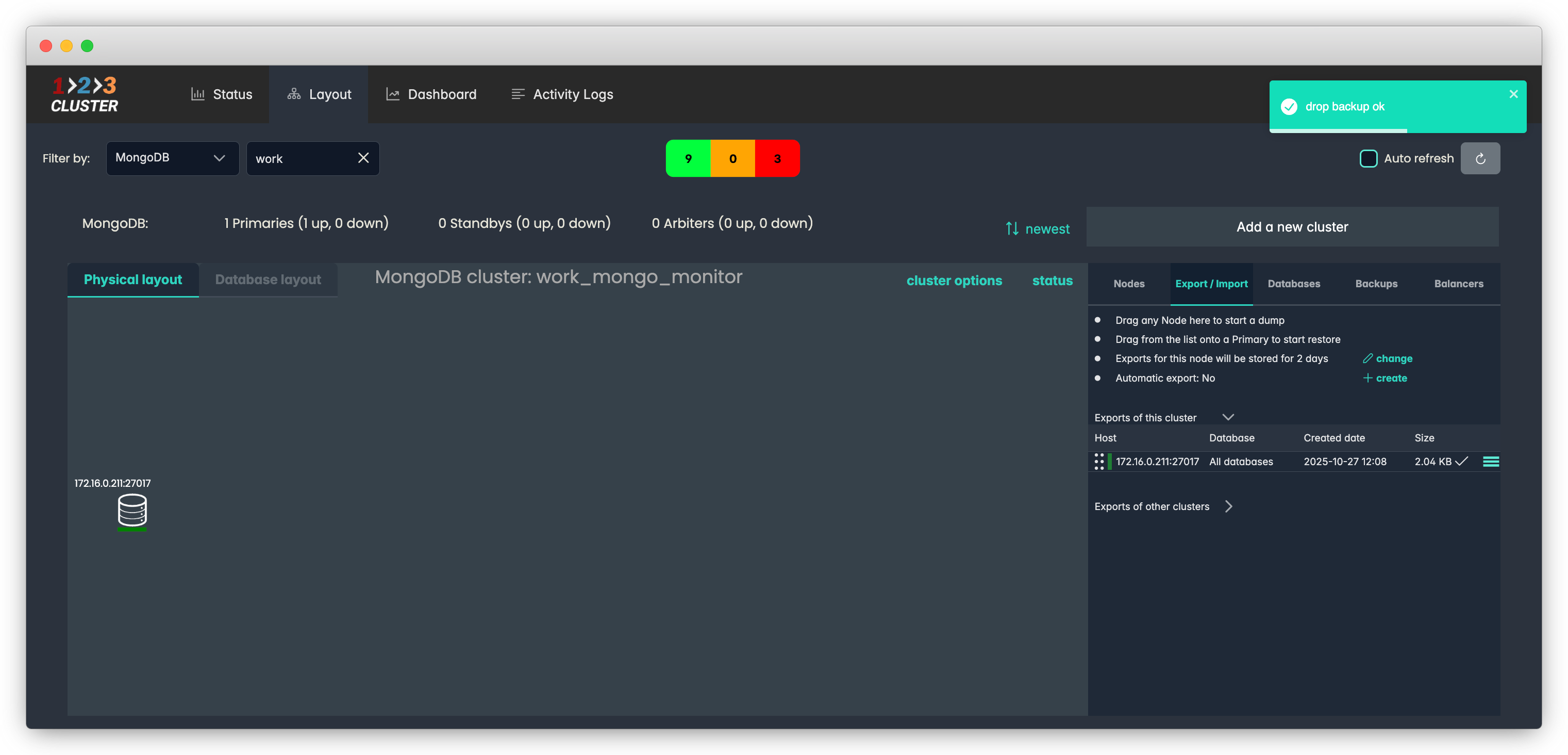Viewport: 1568px width, 755px height.
Task: Click the 123 Cluster logo
Action: click(85, 94)
